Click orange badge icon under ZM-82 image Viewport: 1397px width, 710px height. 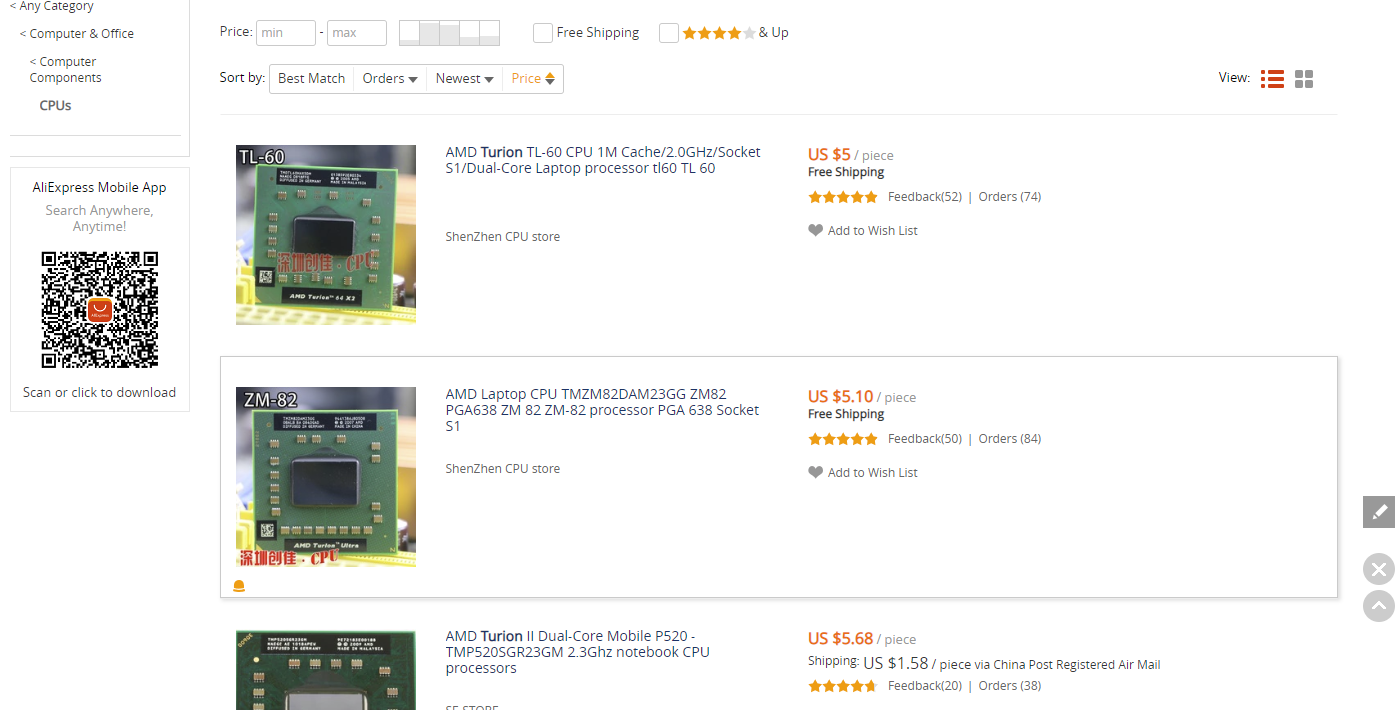coord(239,586)
